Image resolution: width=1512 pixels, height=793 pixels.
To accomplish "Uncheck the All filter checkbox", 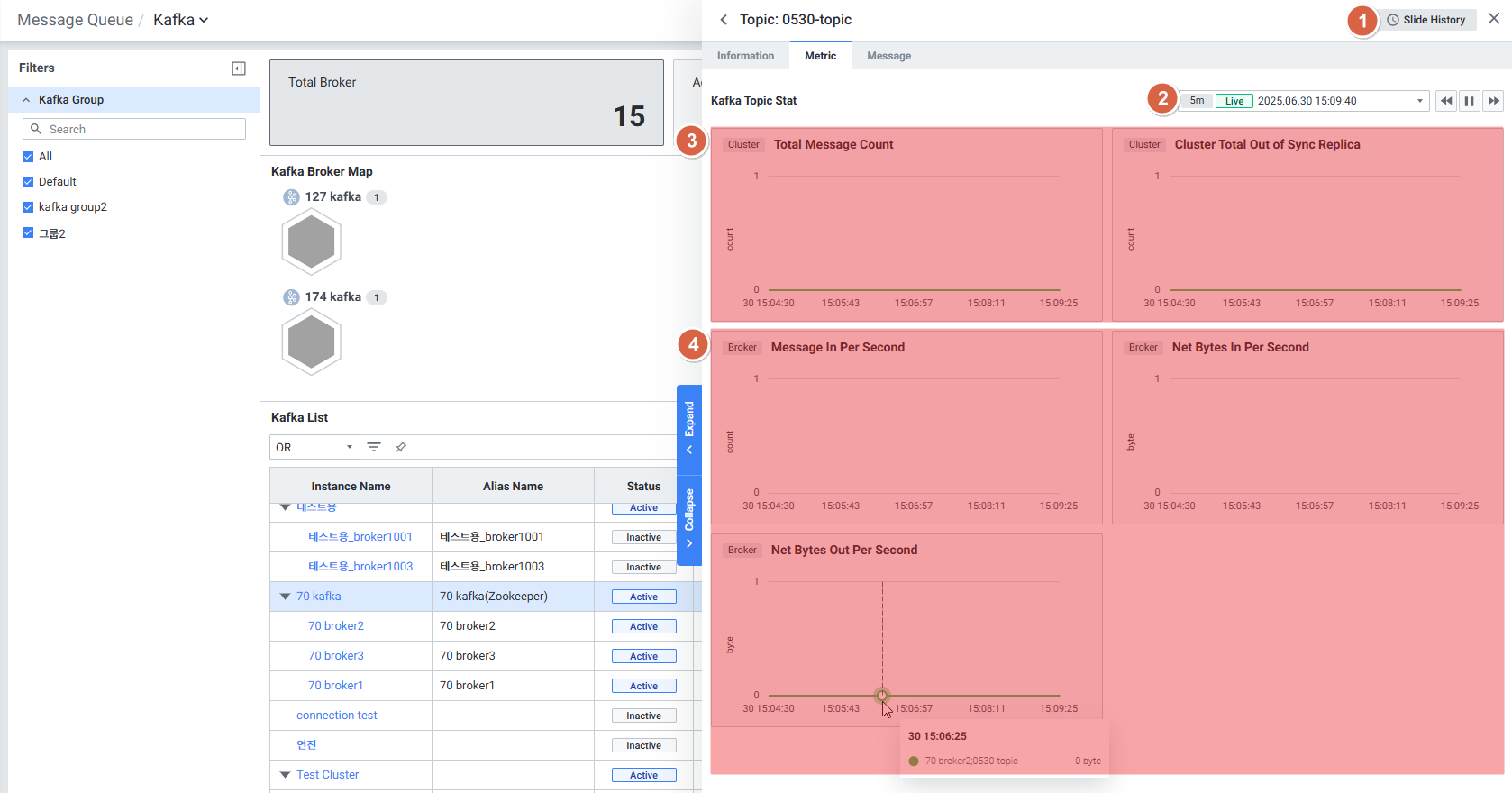I will point(28,157).
